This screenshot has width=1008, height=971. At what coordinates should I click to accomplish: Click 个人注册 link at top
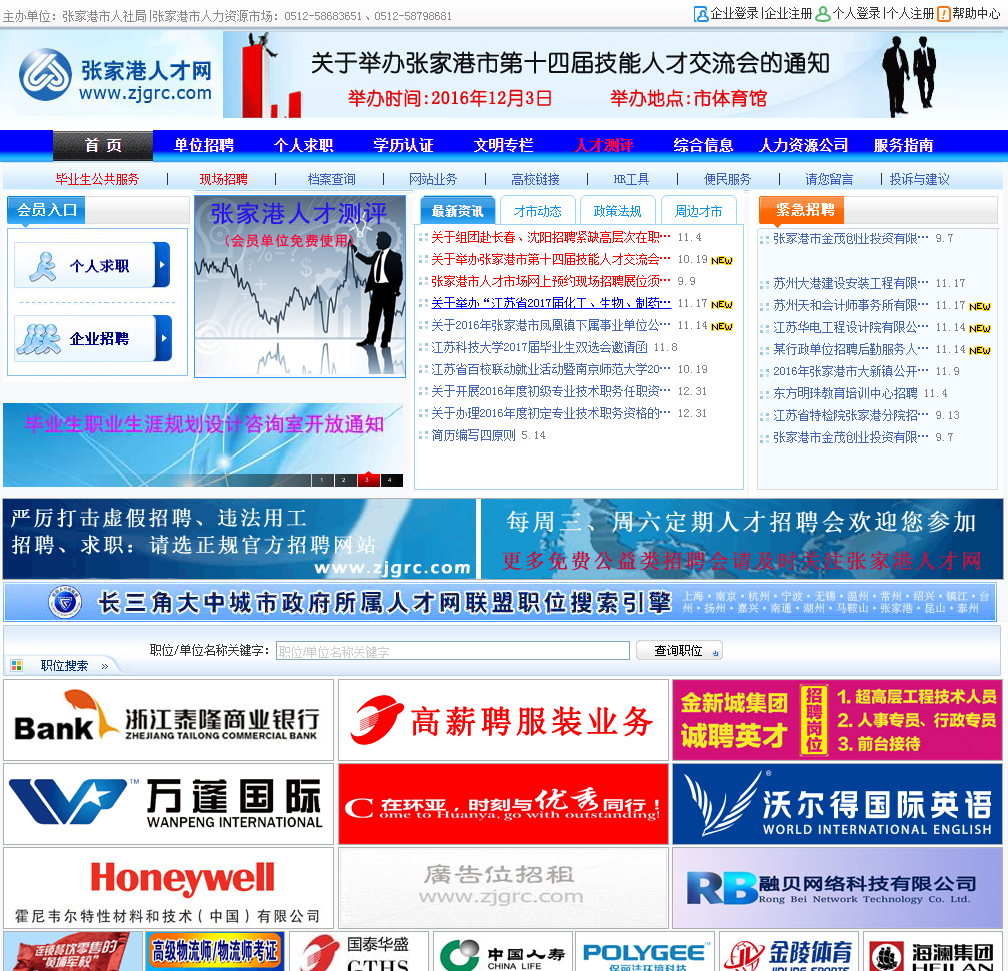coord(910,14)
